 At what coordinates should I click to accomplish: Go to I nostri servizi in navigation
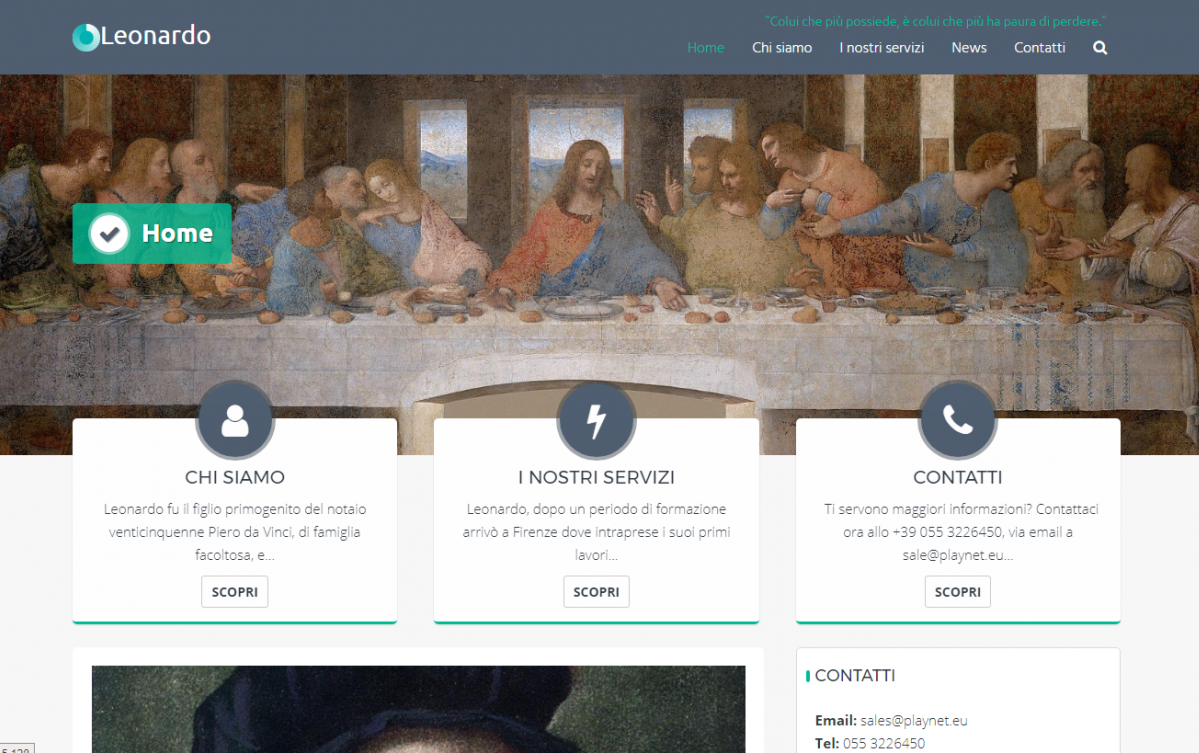tap(882, 47)
